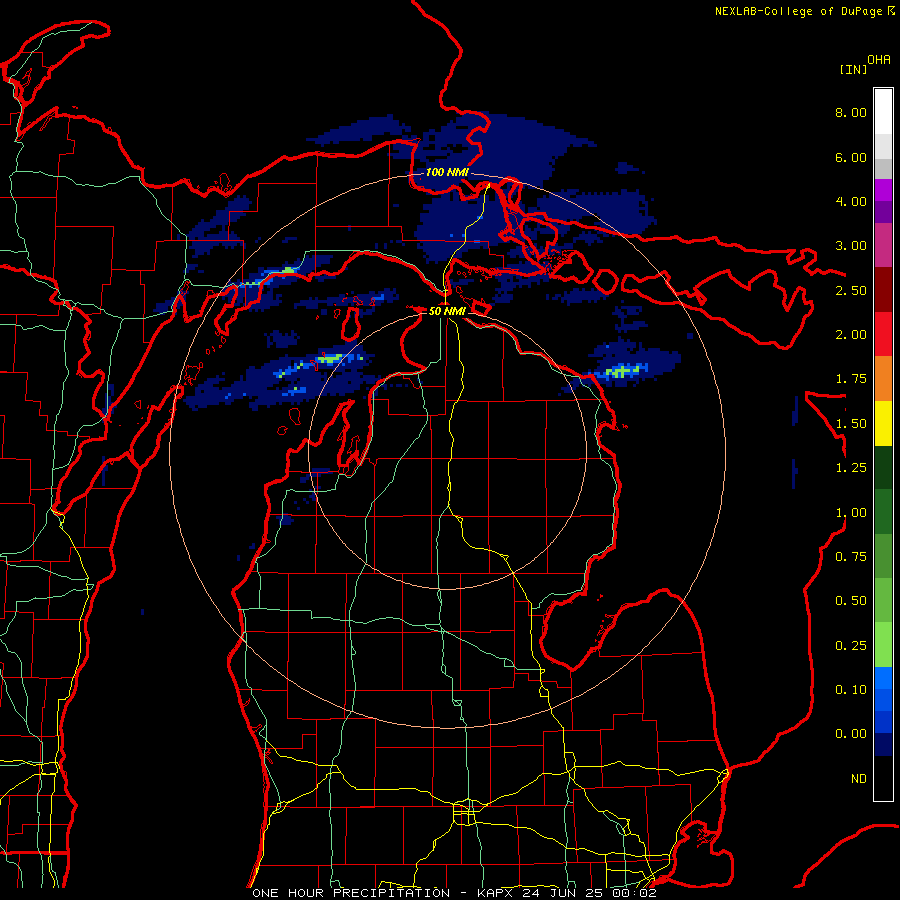Pick the dark red 2.50 swatch
900x900 pixels.
point(883,290)
